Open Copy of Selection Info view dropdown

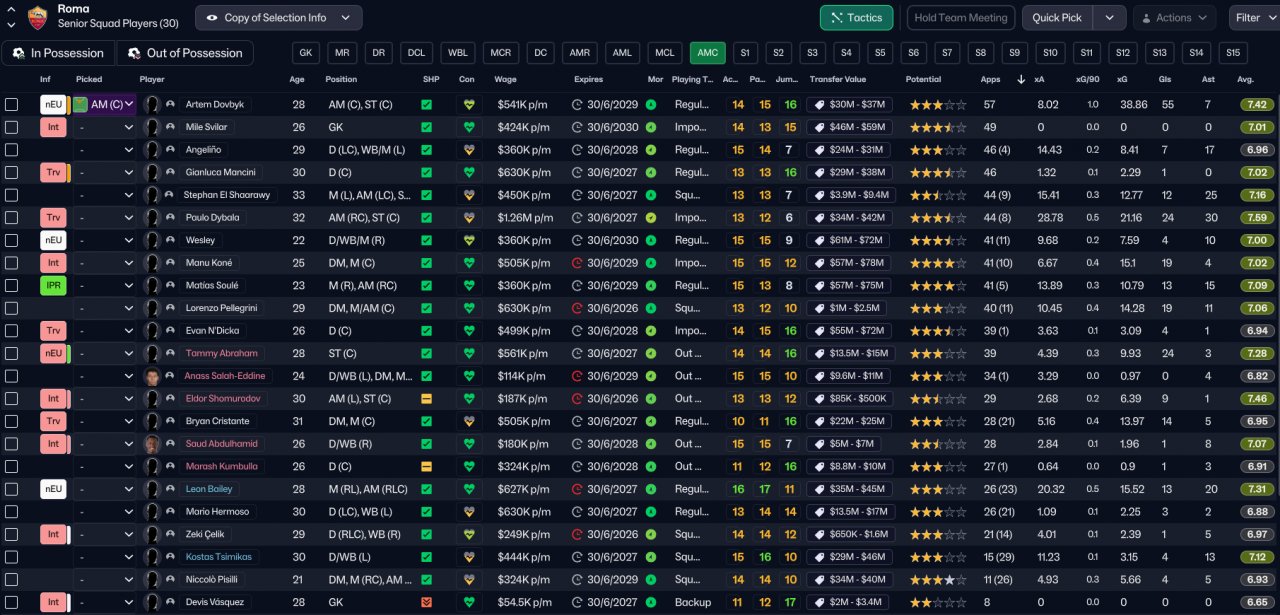(x=279, y=18)
